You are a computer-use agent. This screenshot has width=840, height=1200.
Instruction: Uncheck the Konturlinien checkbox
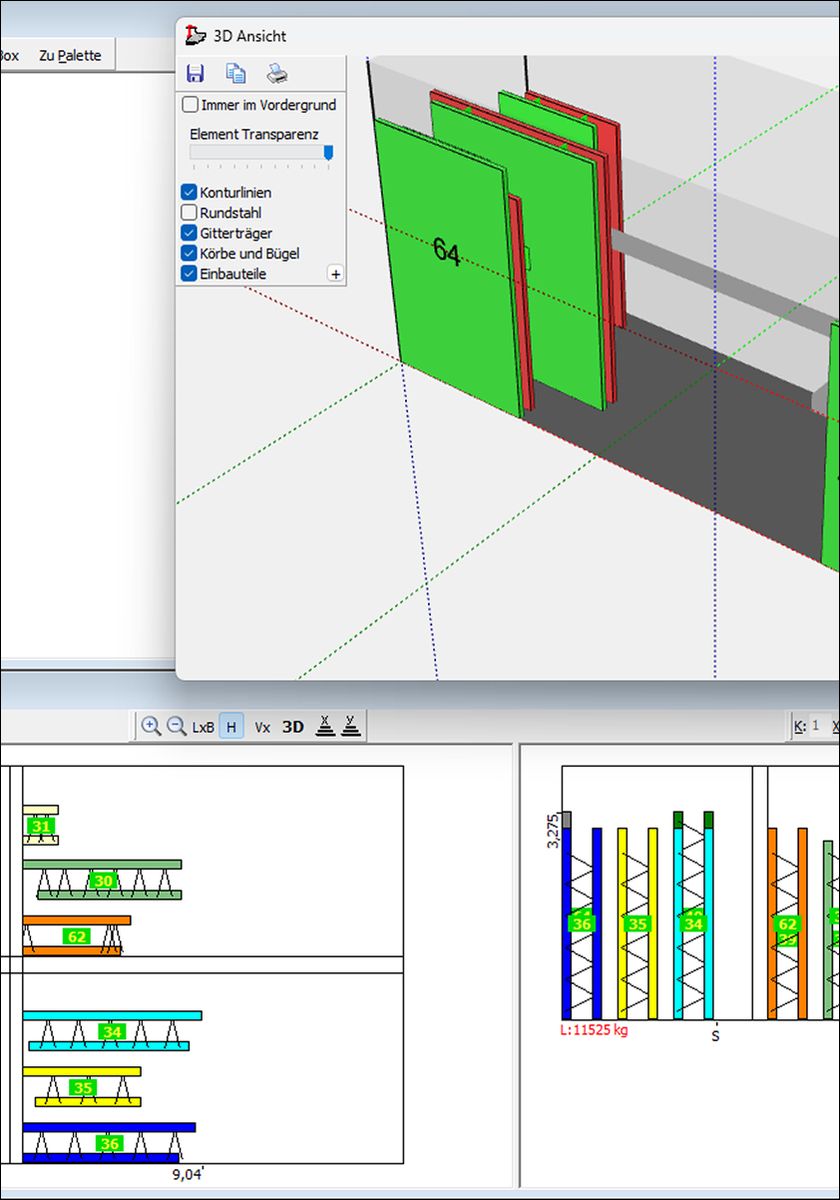point(189,192)
